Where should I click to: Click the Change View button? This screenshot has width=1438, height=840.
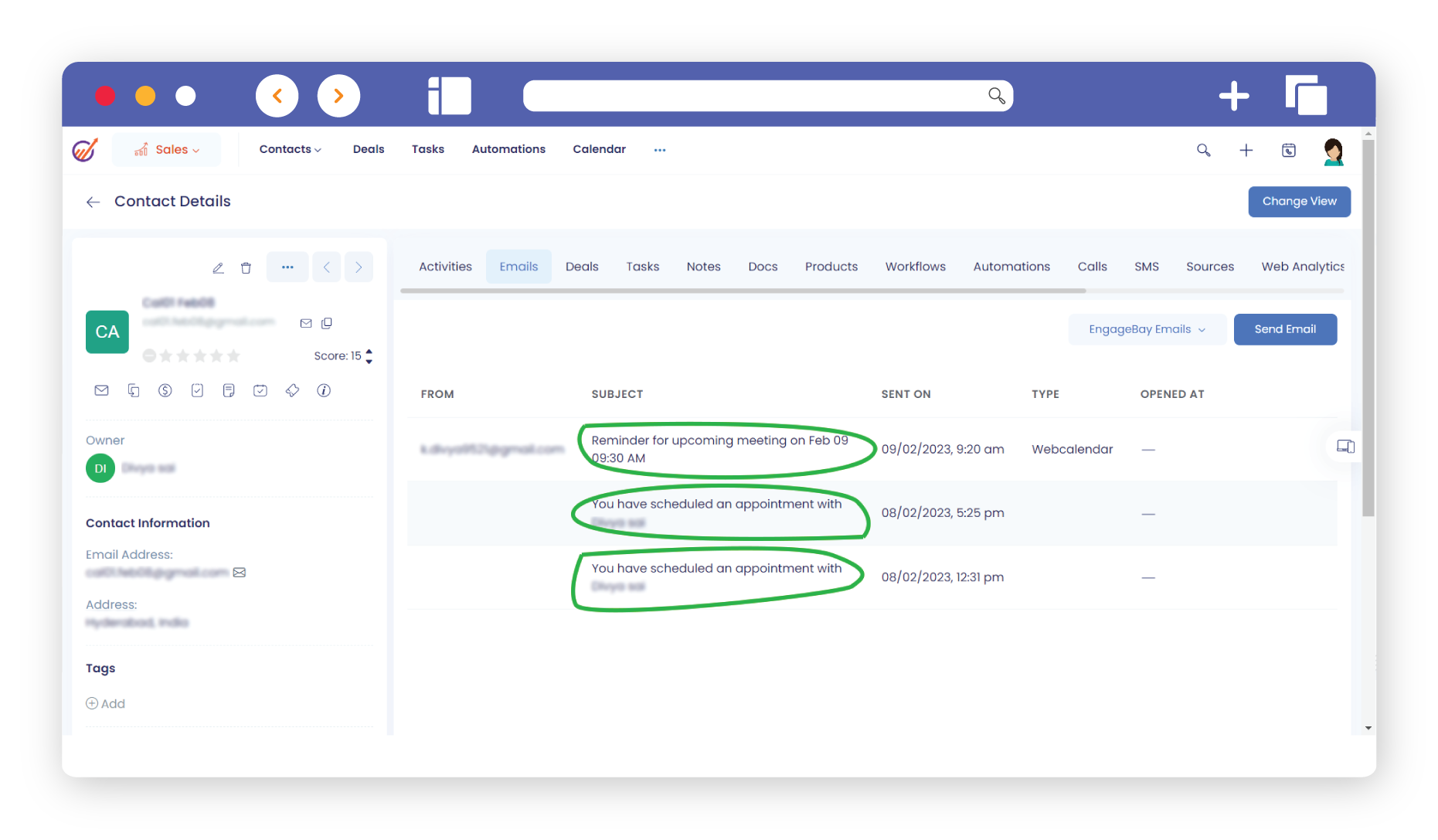(x=1299, y=202)
